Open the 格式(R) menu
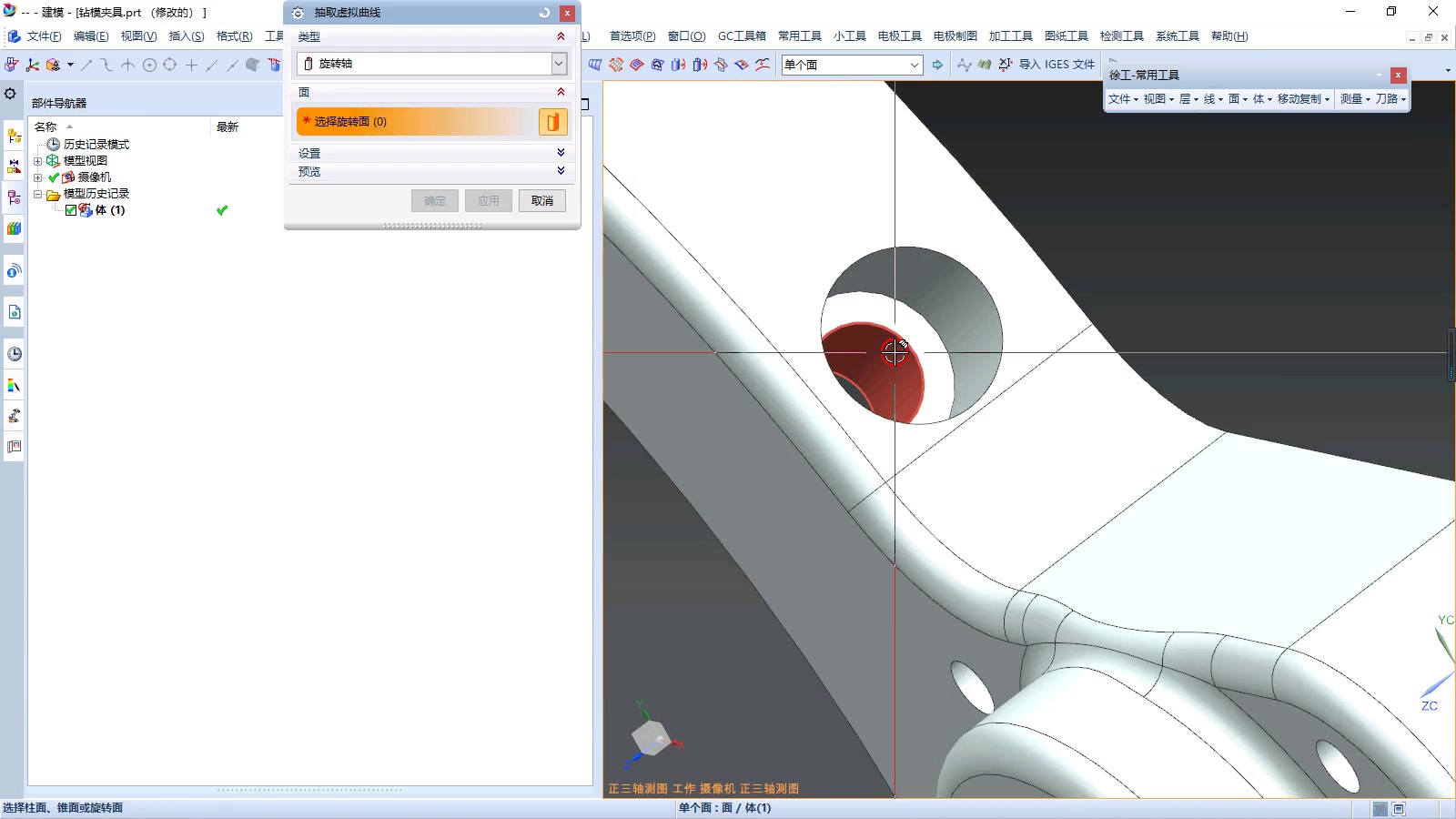 [x=234, y=36]
